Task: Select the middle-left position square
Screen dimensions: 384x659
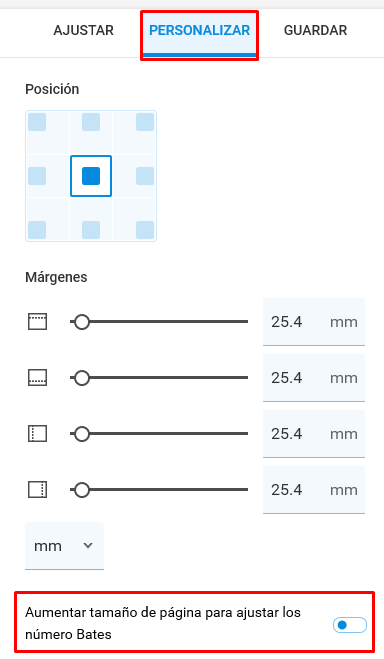Action: point(37,176)
